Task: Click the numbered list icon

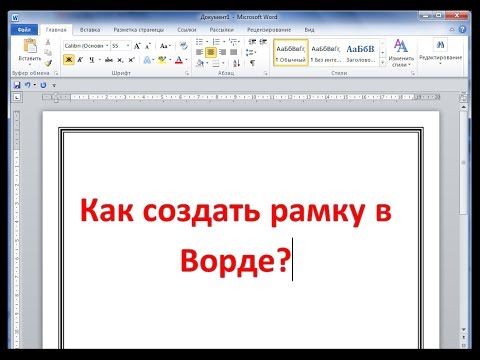Action: (x=216, y=42)
